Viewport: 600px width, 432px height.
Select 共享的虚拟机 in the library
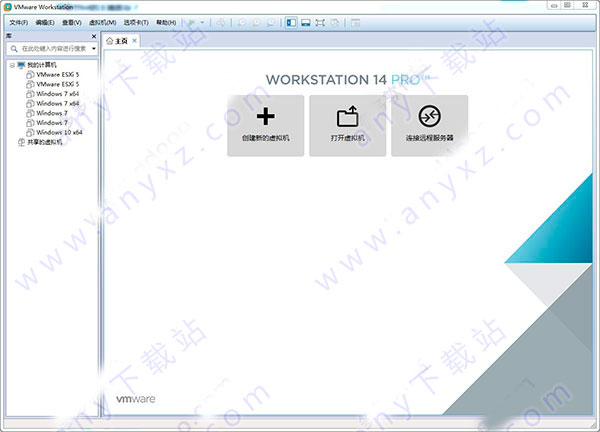point(44,142)
